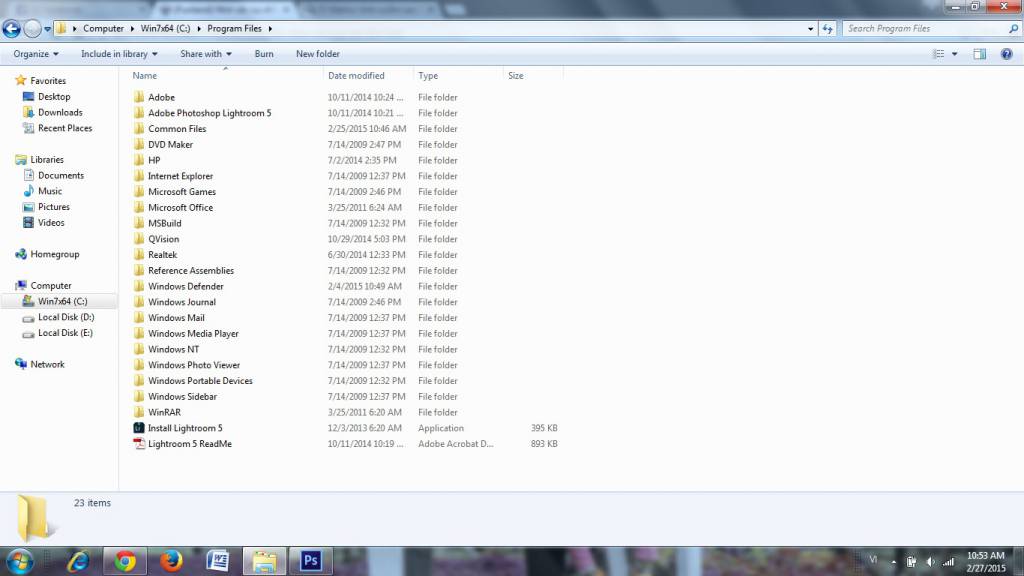Select Libraries in navigation pane

point(46,159)
